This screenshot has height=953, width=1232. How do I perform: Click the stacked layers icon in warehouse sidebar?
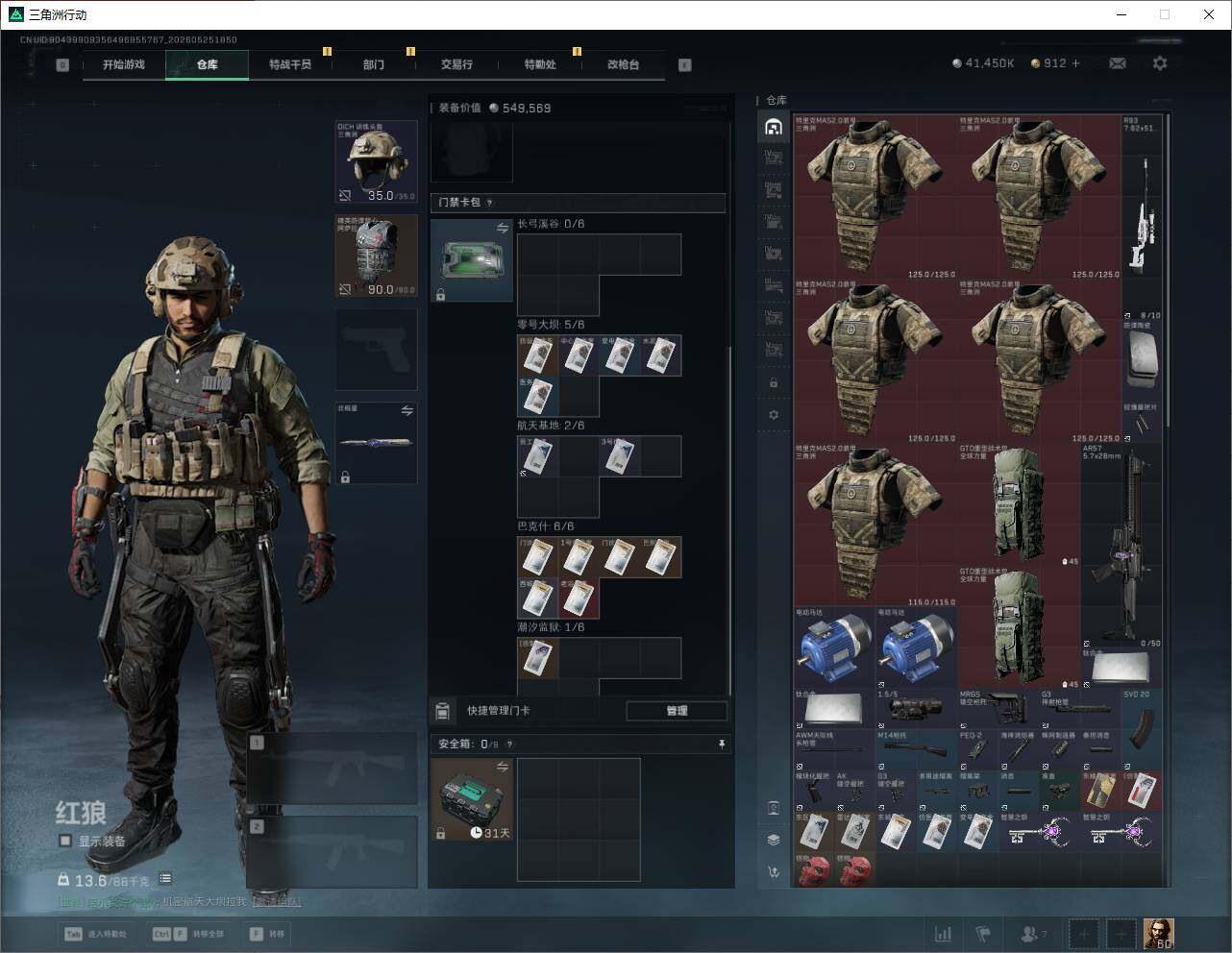pyautogui.click(x=774, y=840)
